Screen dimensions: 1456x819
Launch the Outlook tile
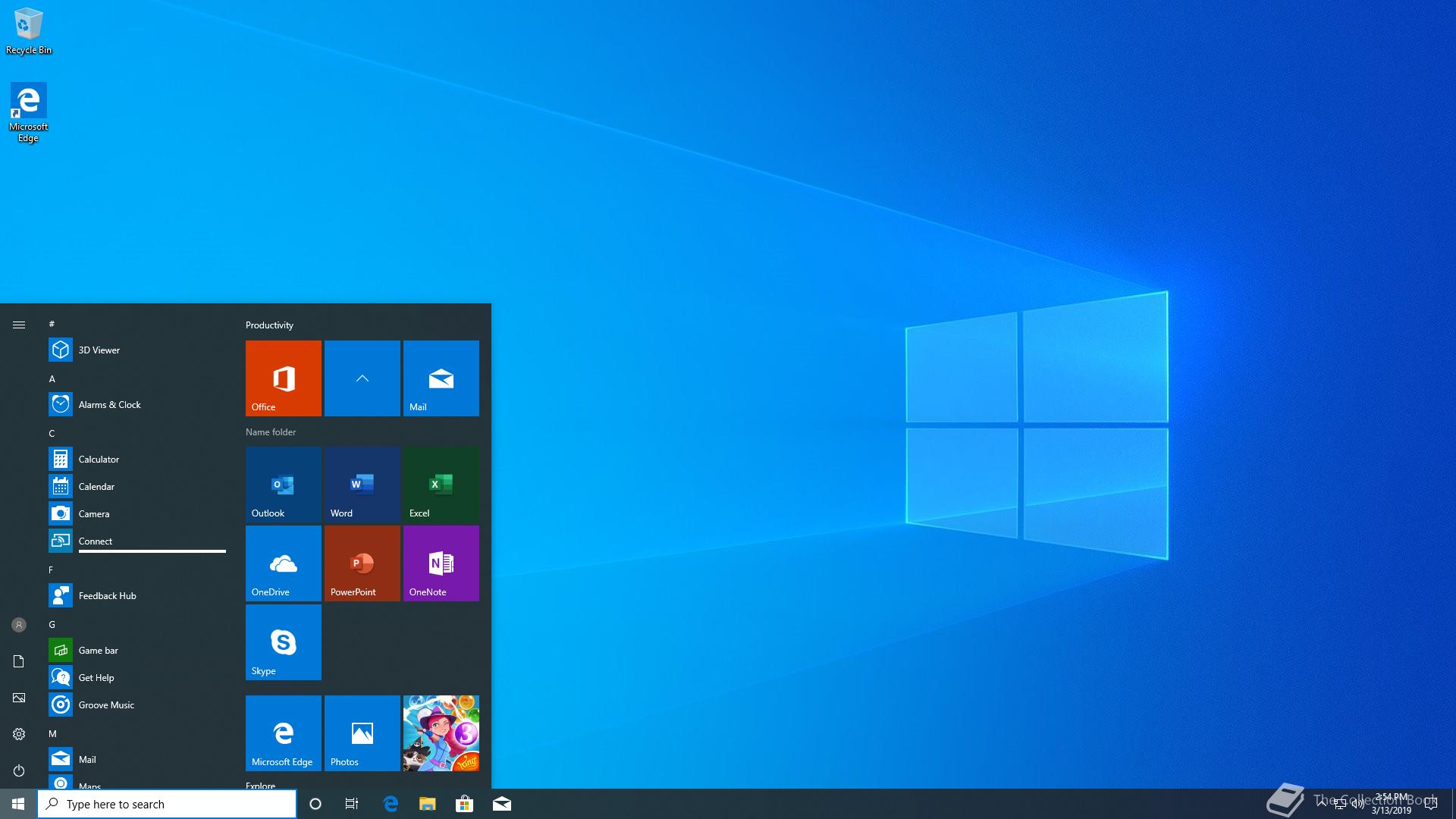283,484
